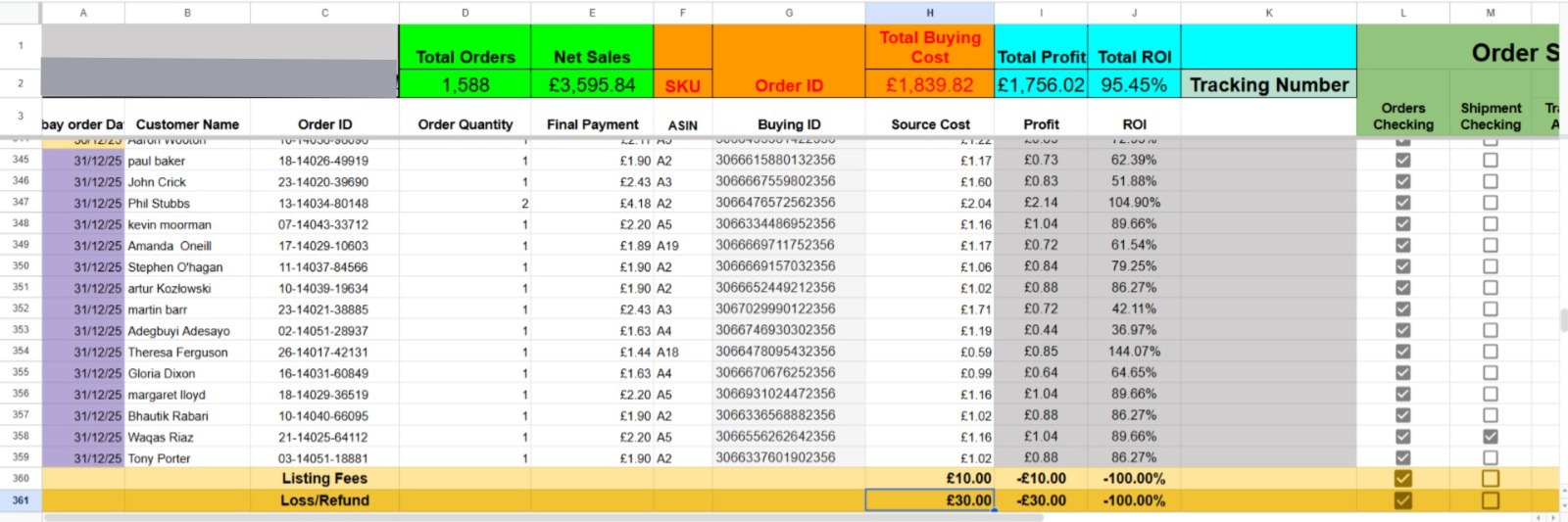
Task: Uncheck Orders Checking for paul baker
Action: (1402, 160)
